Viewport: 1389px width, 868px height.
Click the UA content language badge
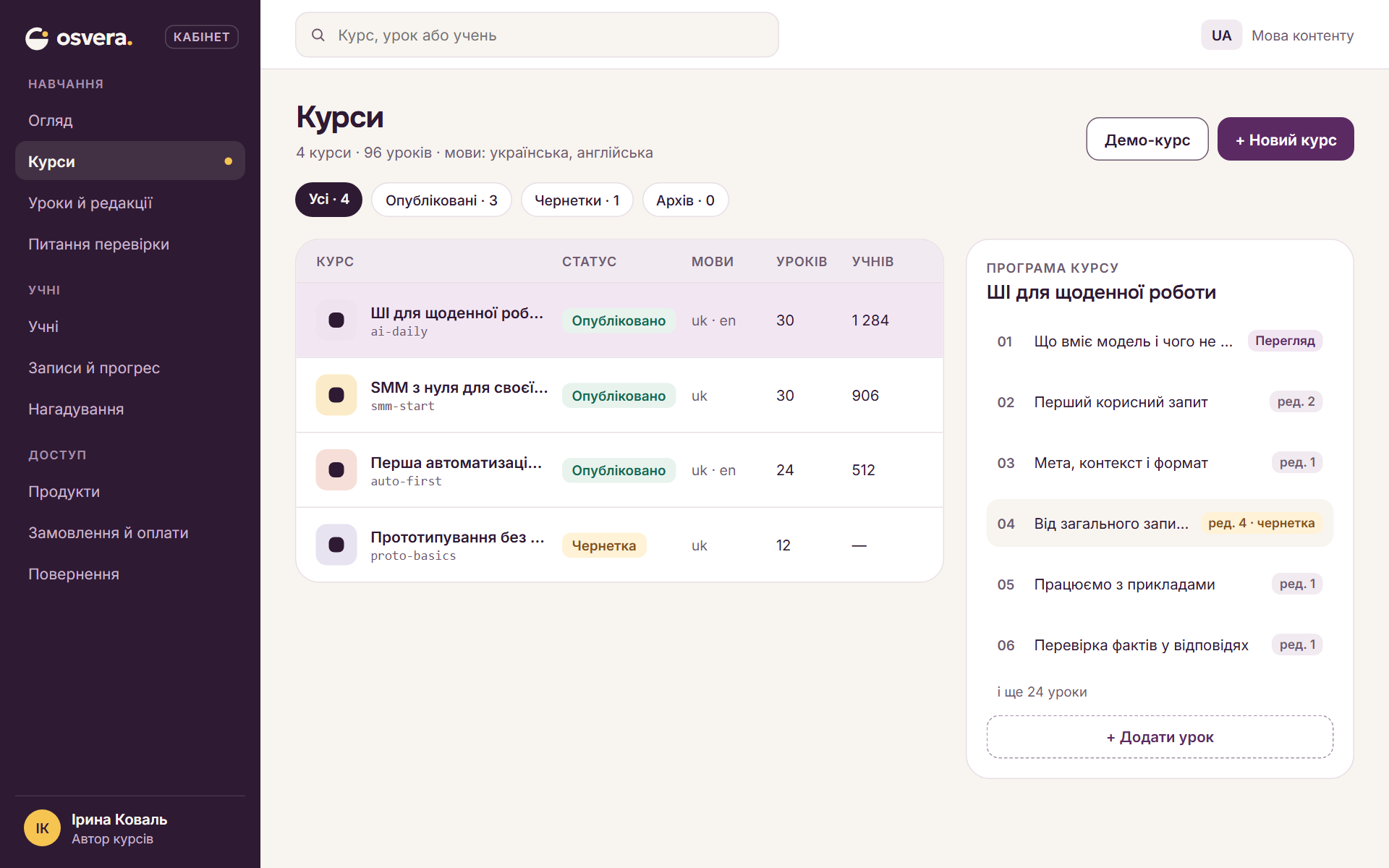click(1221, 35)
